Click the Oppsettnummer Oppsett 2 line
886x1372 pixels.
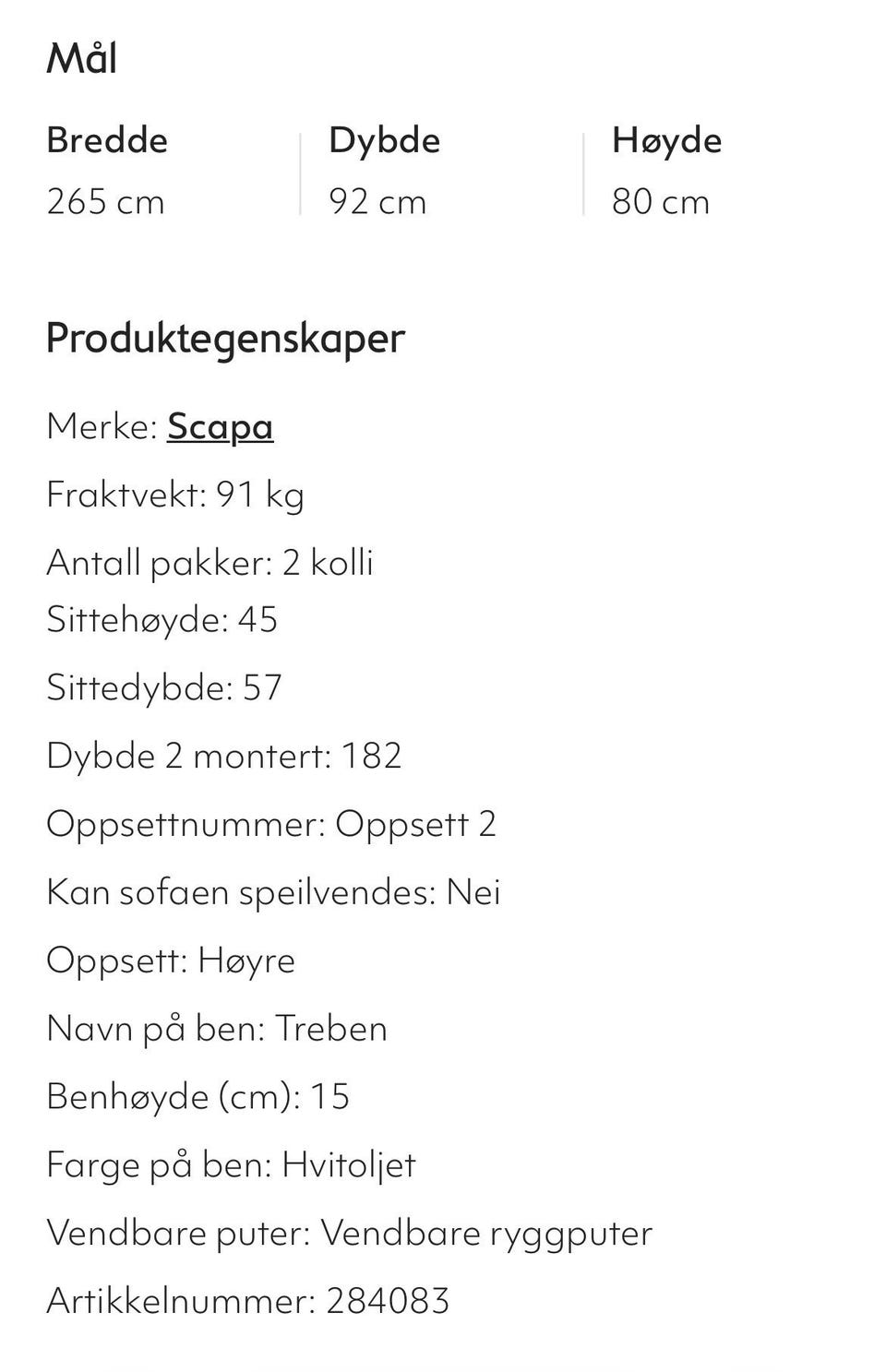click(271, 824)
